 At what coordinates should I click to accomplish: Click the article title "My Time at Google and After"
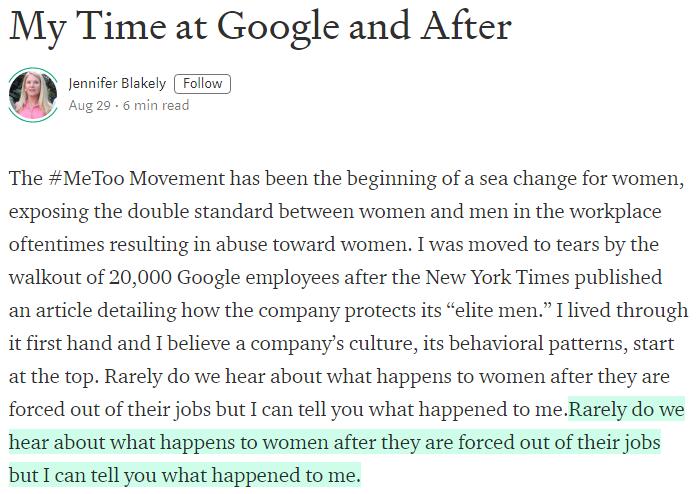(x=259, y=27)
